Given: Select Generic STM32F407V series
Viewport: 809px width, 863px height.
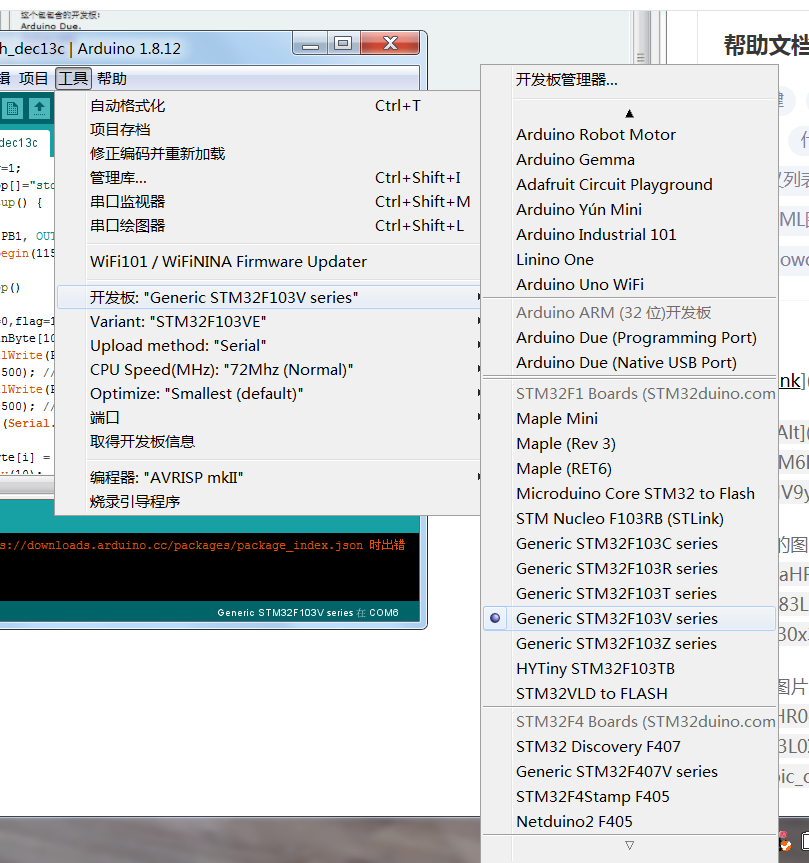Looking at the screenshot, I should (x=629, y=772).
